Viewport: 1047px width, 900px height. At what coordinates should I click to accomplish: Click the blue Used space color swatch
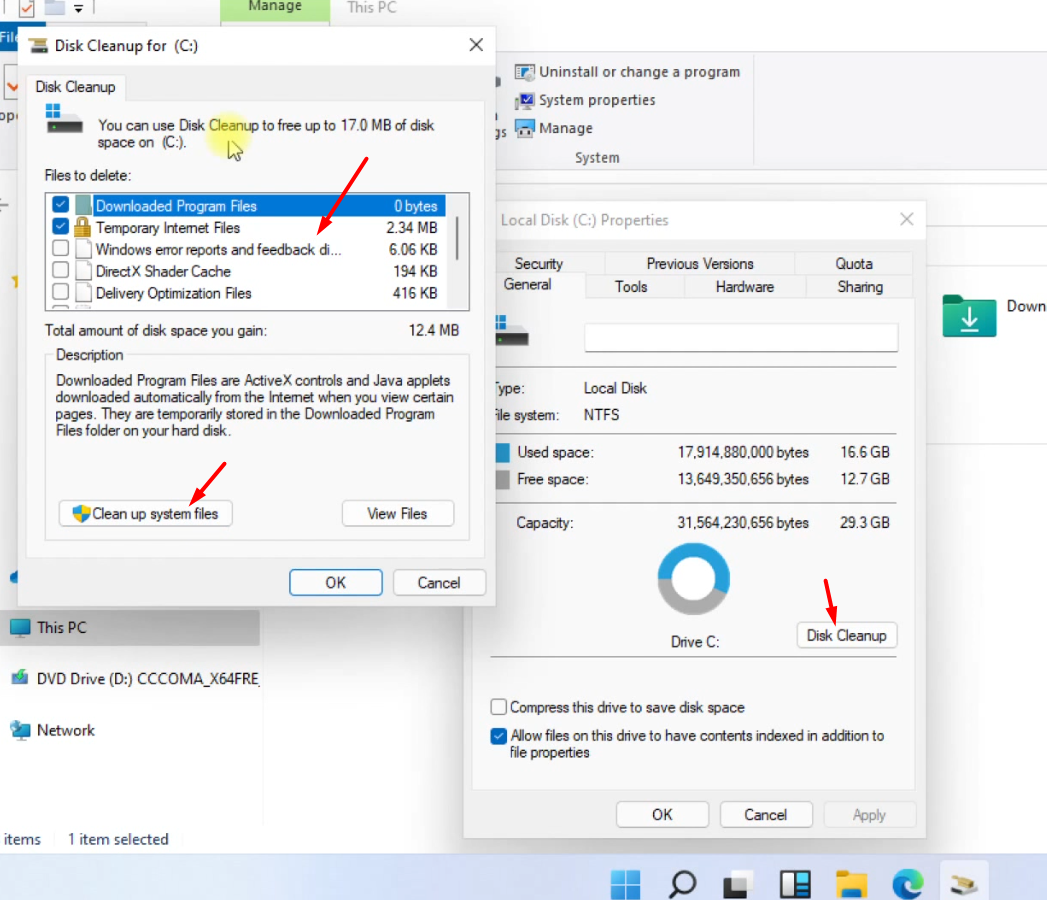(x=503, y=453)
